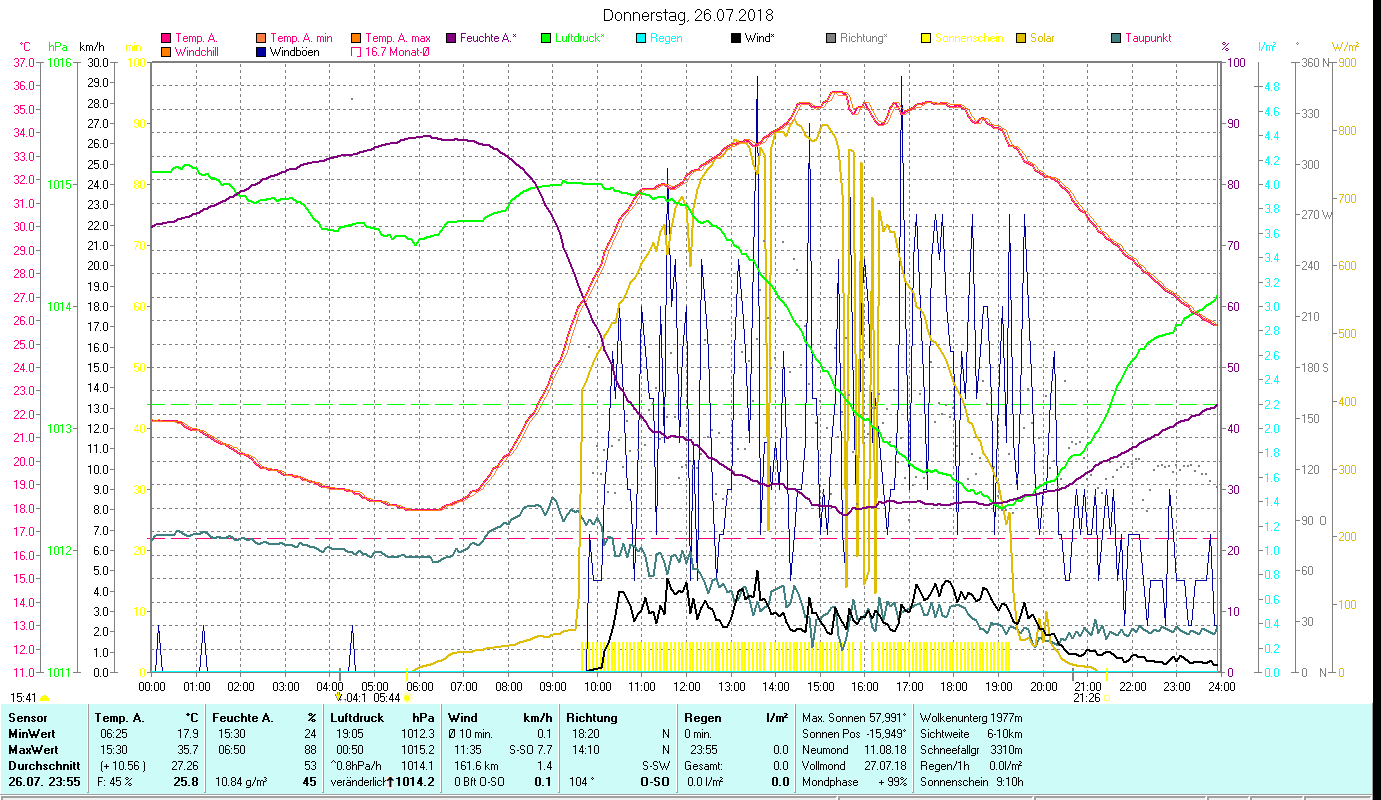Click the 'Sonnen Pos -15,949°' entry
Screen dimensions: 1381x800
point(854,734)
